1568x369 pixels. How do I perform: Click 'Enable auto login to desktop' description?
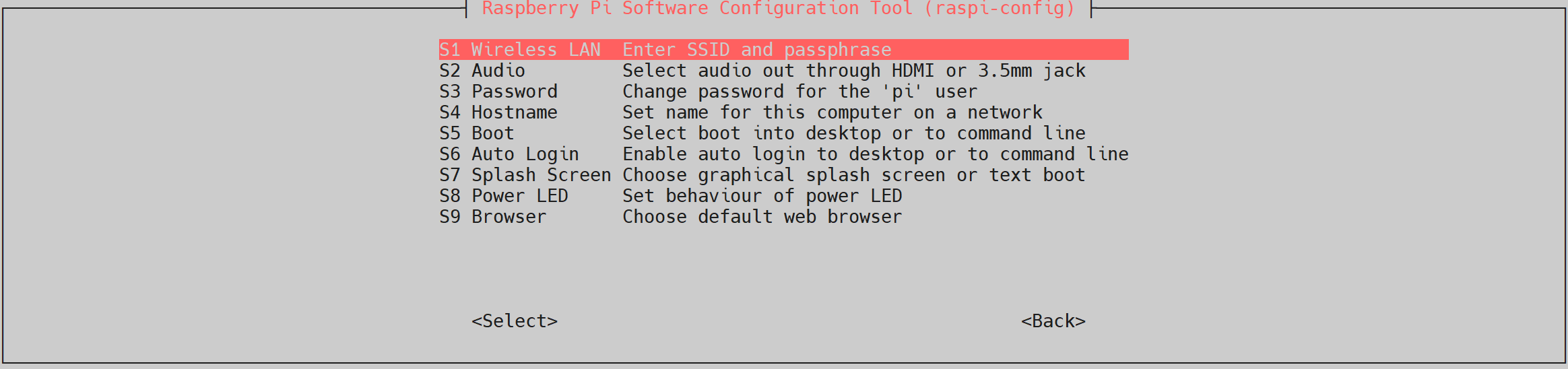click(x=875, y=154)
